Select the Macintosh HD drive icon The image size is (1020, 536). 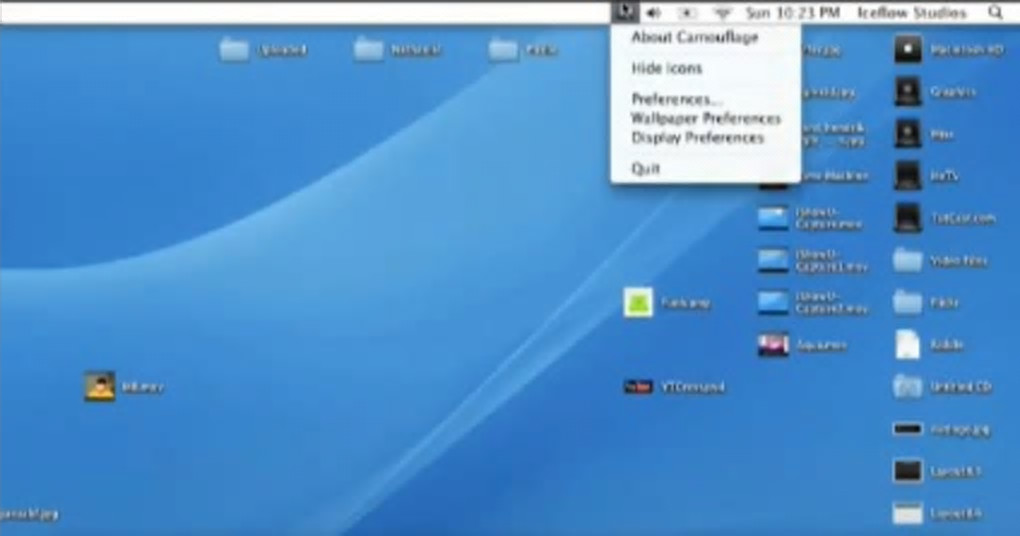pos(907,49)
